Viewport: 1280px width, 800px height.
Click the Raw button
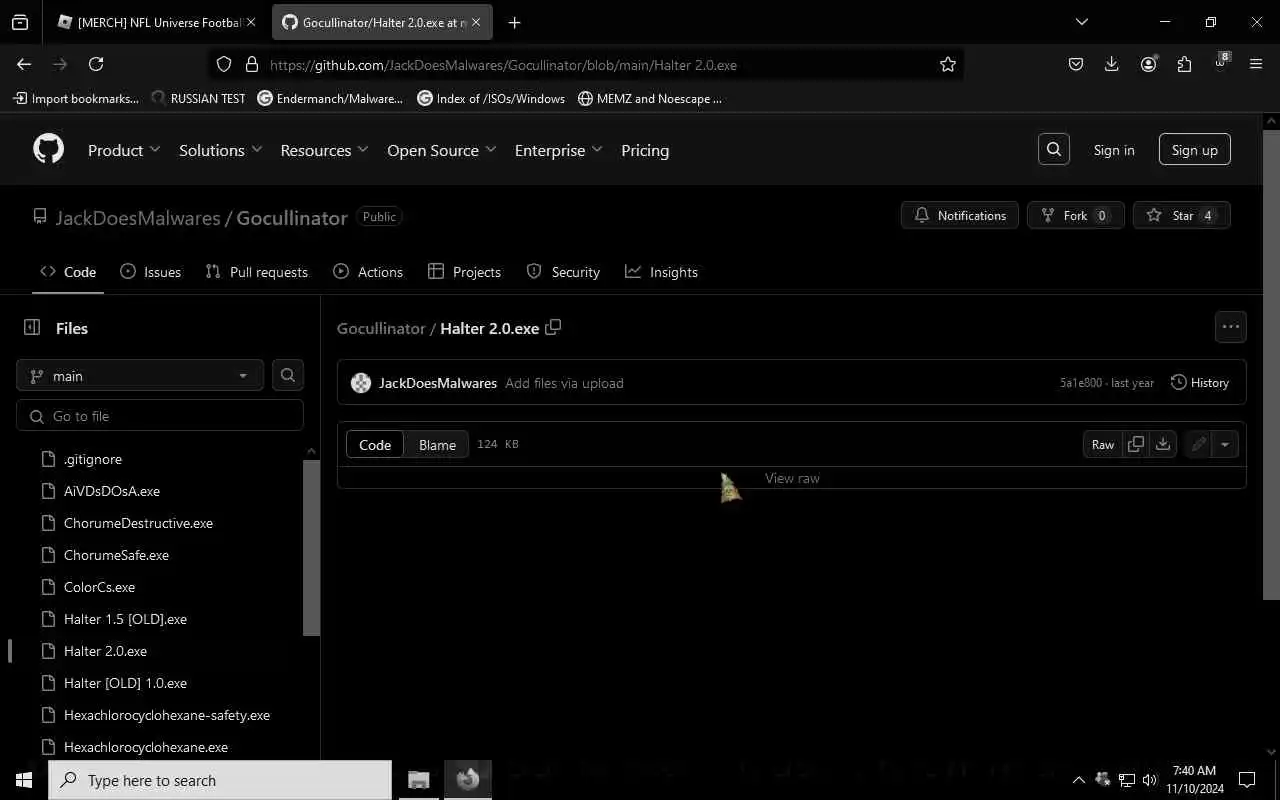tap(1103, 444)
